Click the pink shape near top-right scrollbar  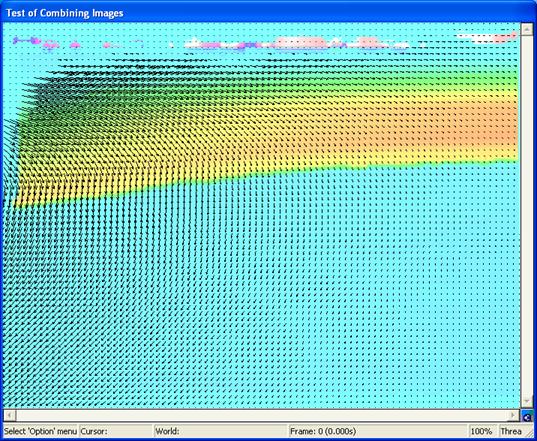pos(506,37)
